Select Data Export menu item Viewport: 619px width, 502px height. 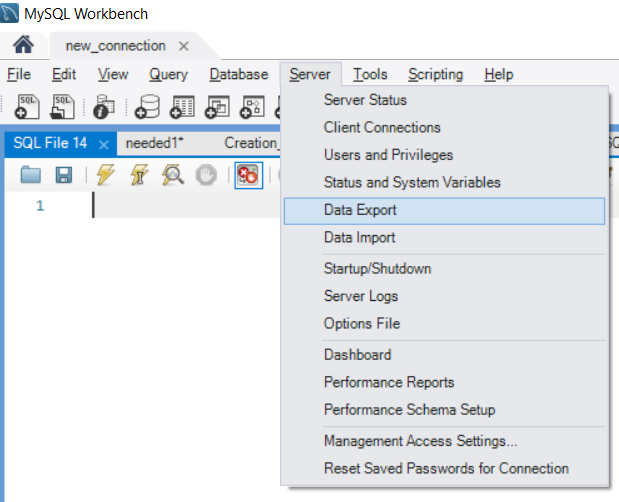click(x=444, y=211)
